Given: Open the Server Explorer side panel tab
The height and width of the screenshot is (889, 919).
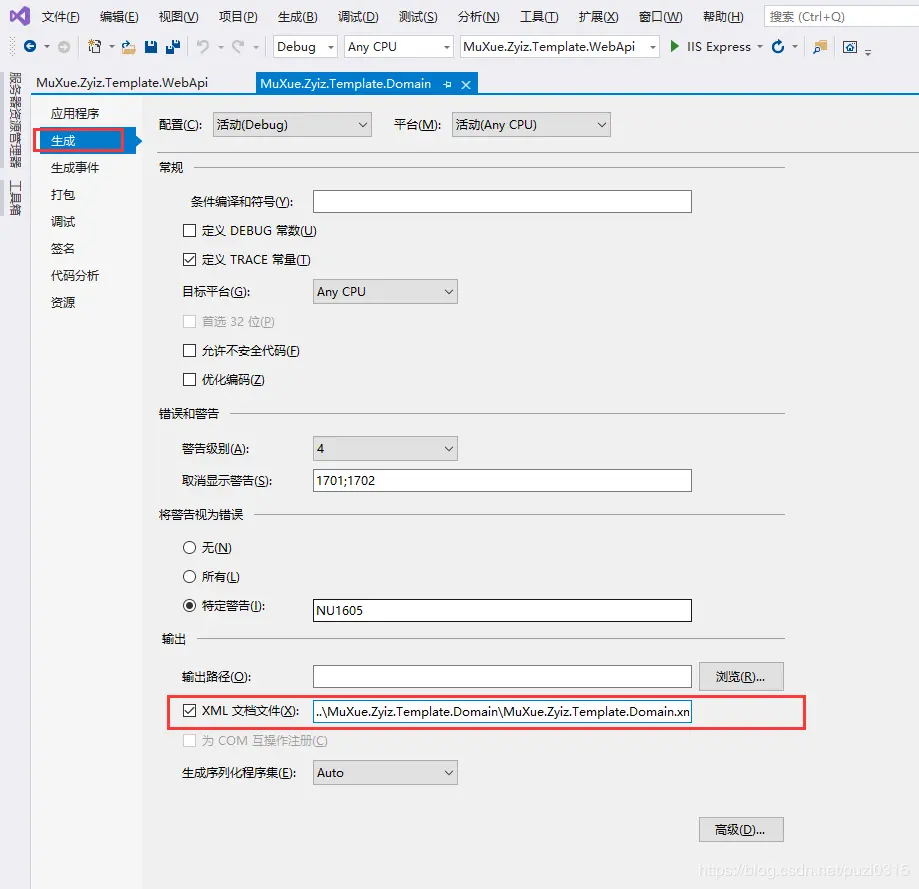Looking at the screenshot, I should [16, 120].
